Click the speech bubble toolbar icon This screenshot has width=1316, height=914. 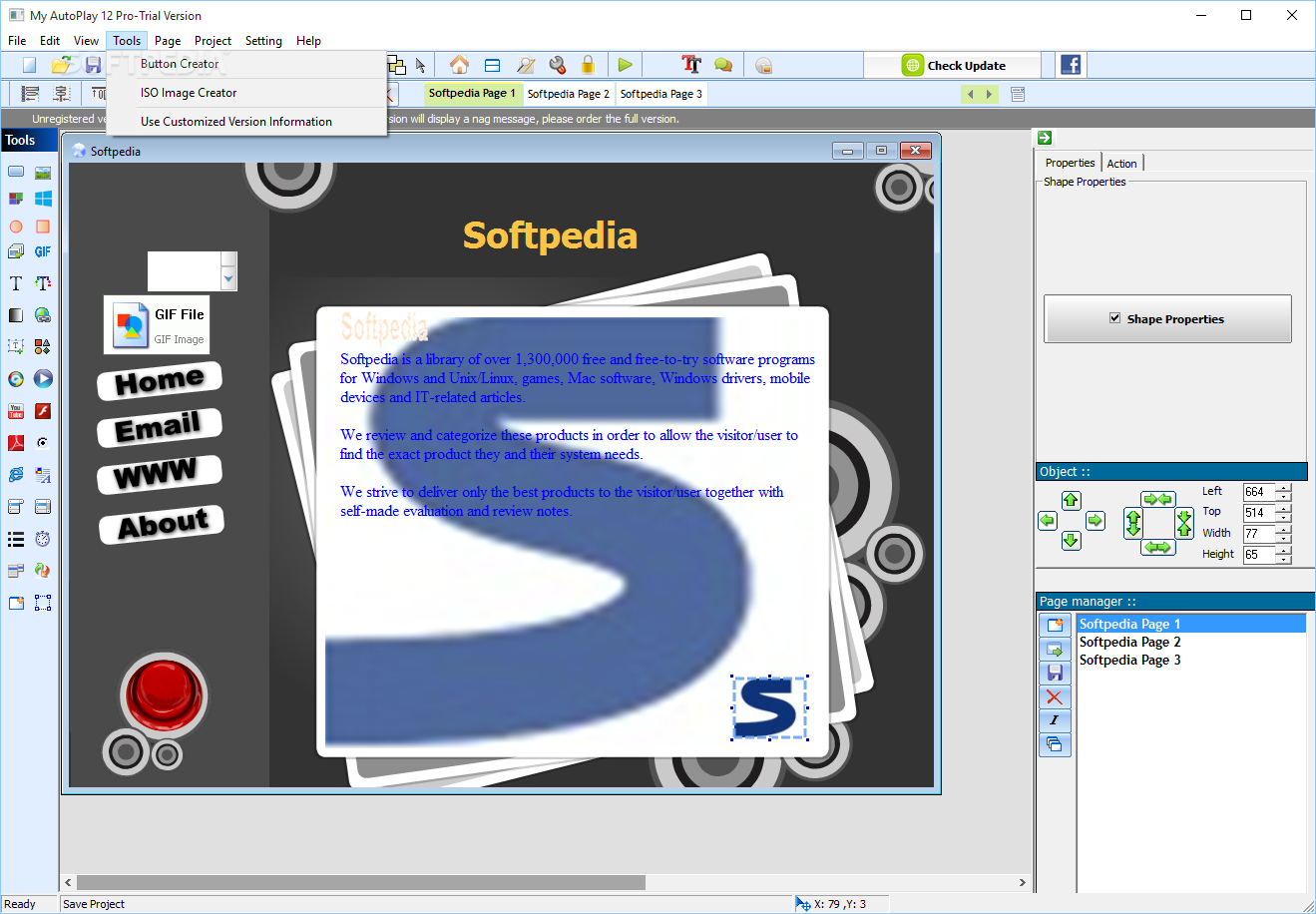click(723, 65)
